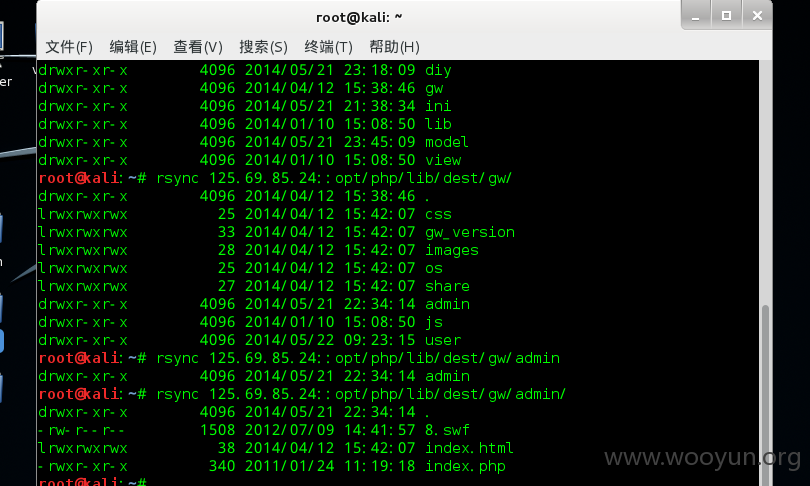
Task: Select the 'images' symlink entry
Action: click(452, 250)
